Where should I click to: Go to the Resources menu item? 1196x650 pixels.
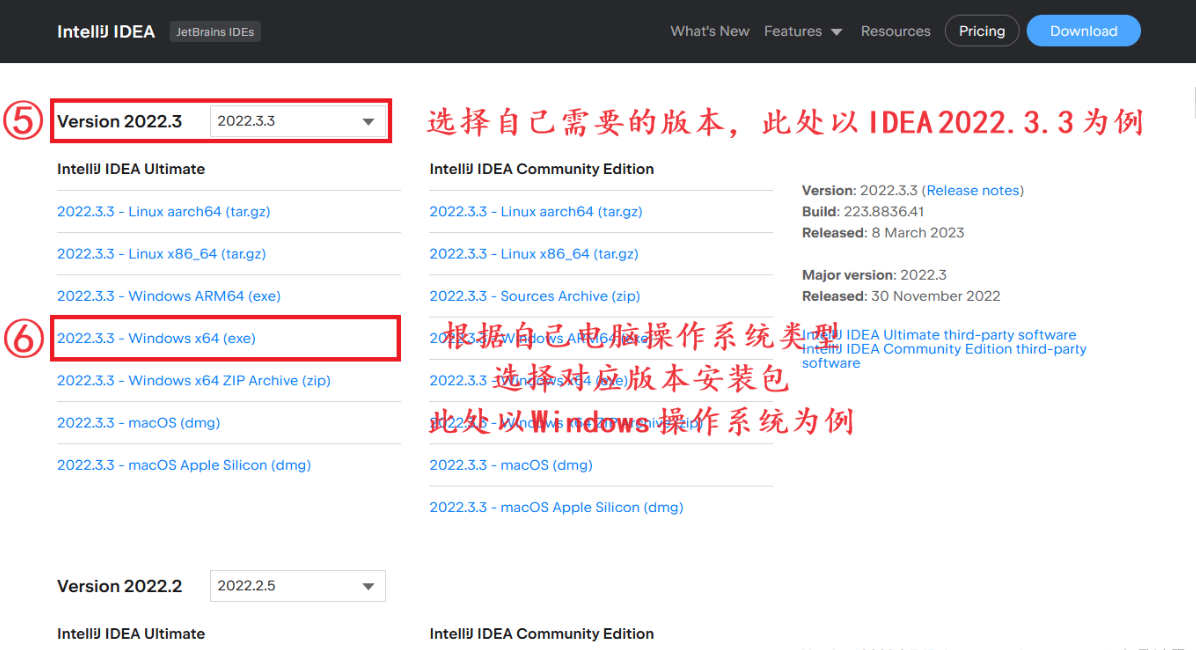(895, 31)
